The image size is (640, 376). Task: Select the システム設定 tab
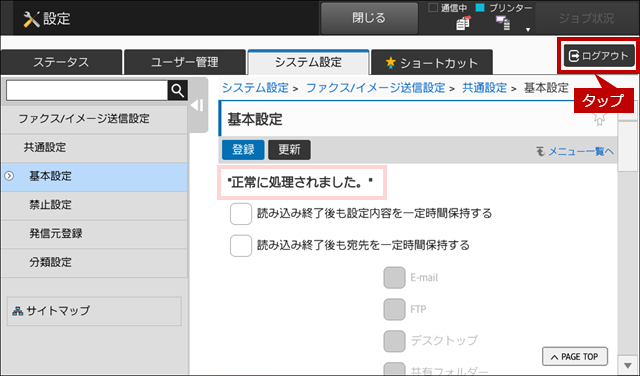308,62
